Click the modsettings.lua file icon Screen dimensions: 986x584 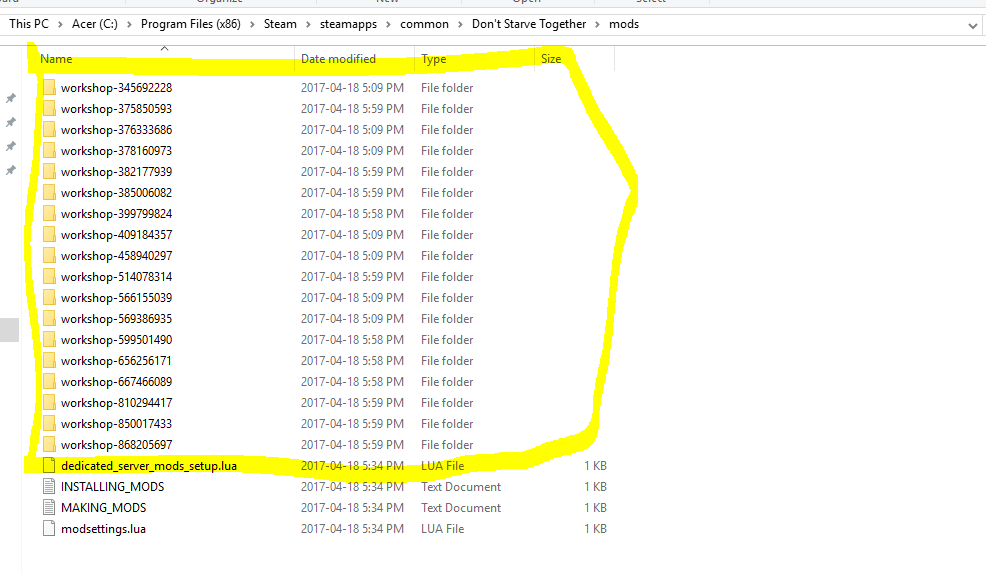point(50,529)
